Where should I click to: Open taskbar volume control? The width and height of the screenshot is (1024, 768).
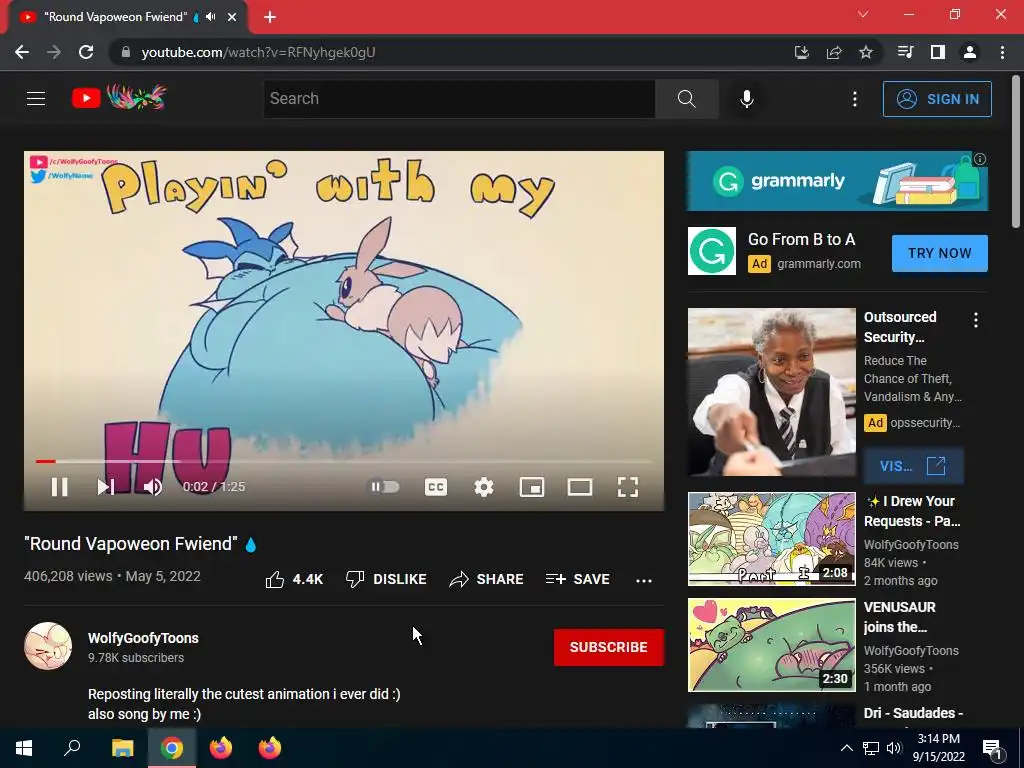pos(895,748)
